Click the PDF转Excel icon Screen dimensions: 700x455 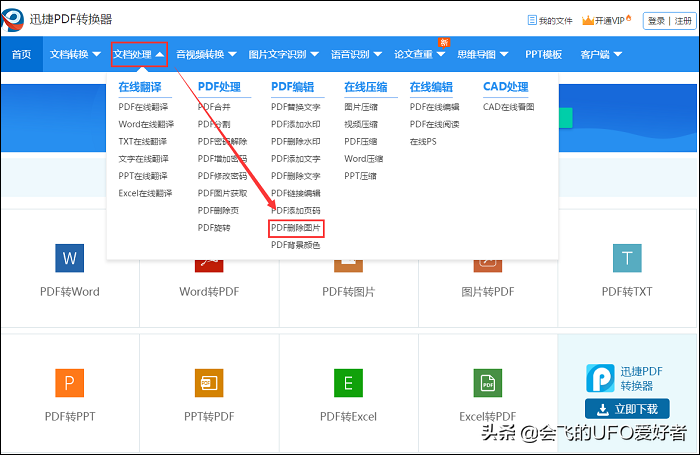pyautogui.click(x=348, y=383)
